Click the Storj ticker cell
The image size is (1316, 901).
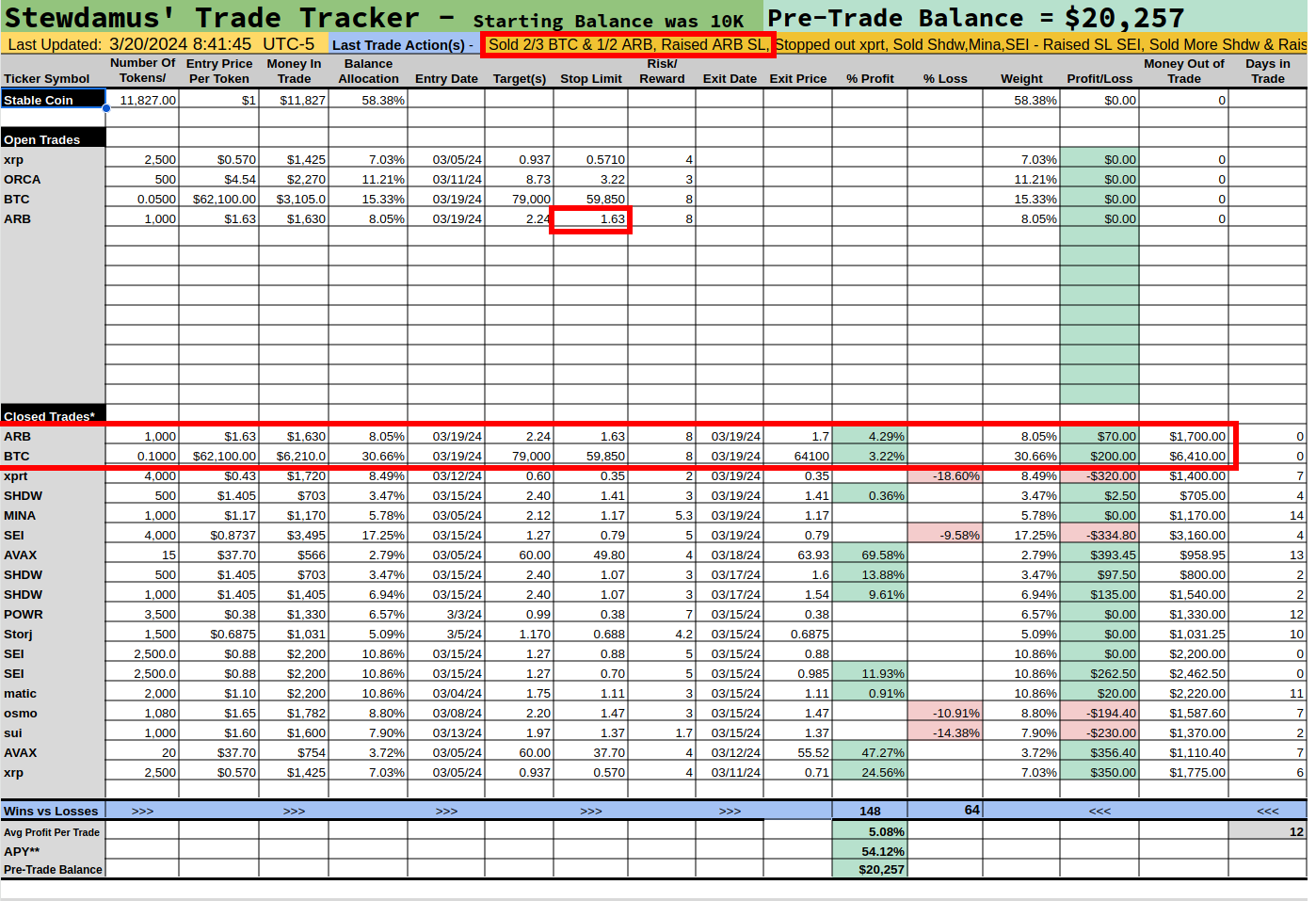pos(53,635)
